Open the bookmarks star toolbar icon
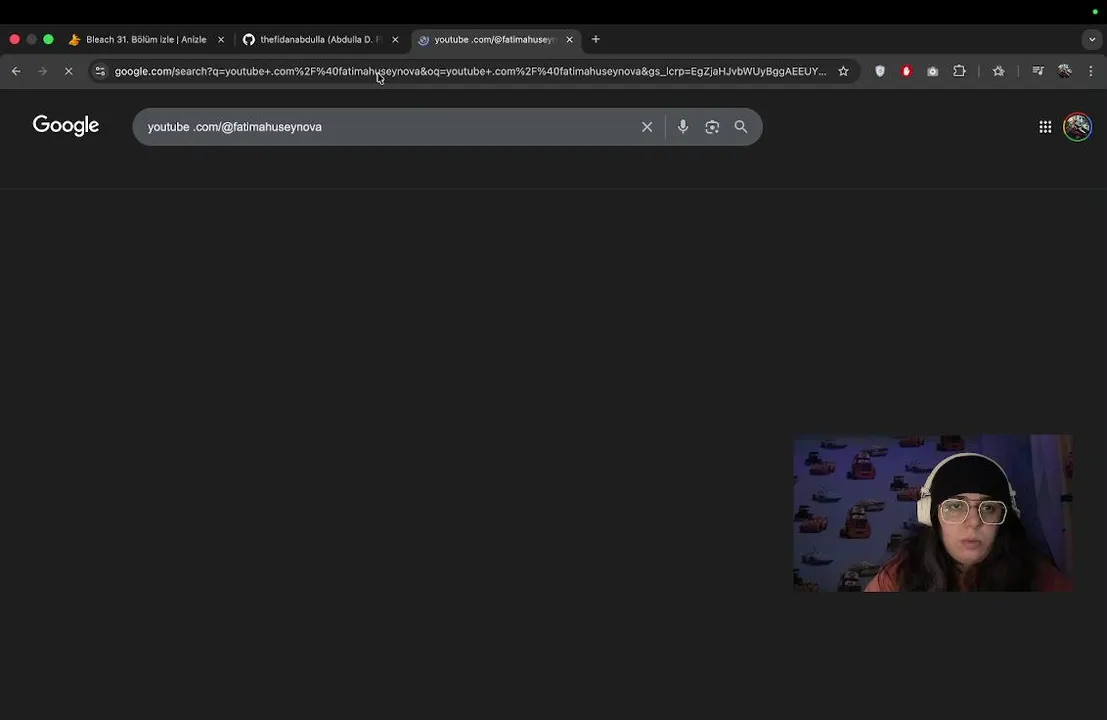This screenshot has width=1107, height=720. tap(998, 71)
